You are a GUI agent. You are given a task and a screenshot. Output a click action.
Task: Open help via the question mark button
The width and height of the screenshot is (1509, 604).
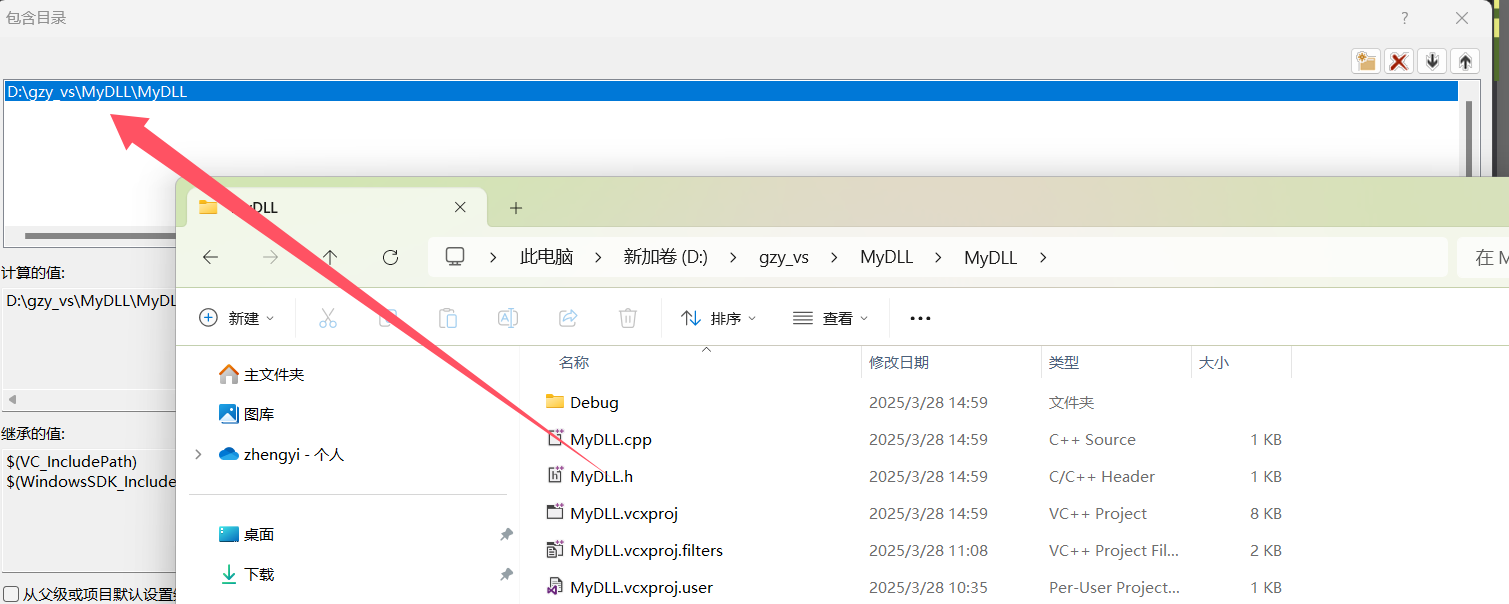pos(1404,18)
